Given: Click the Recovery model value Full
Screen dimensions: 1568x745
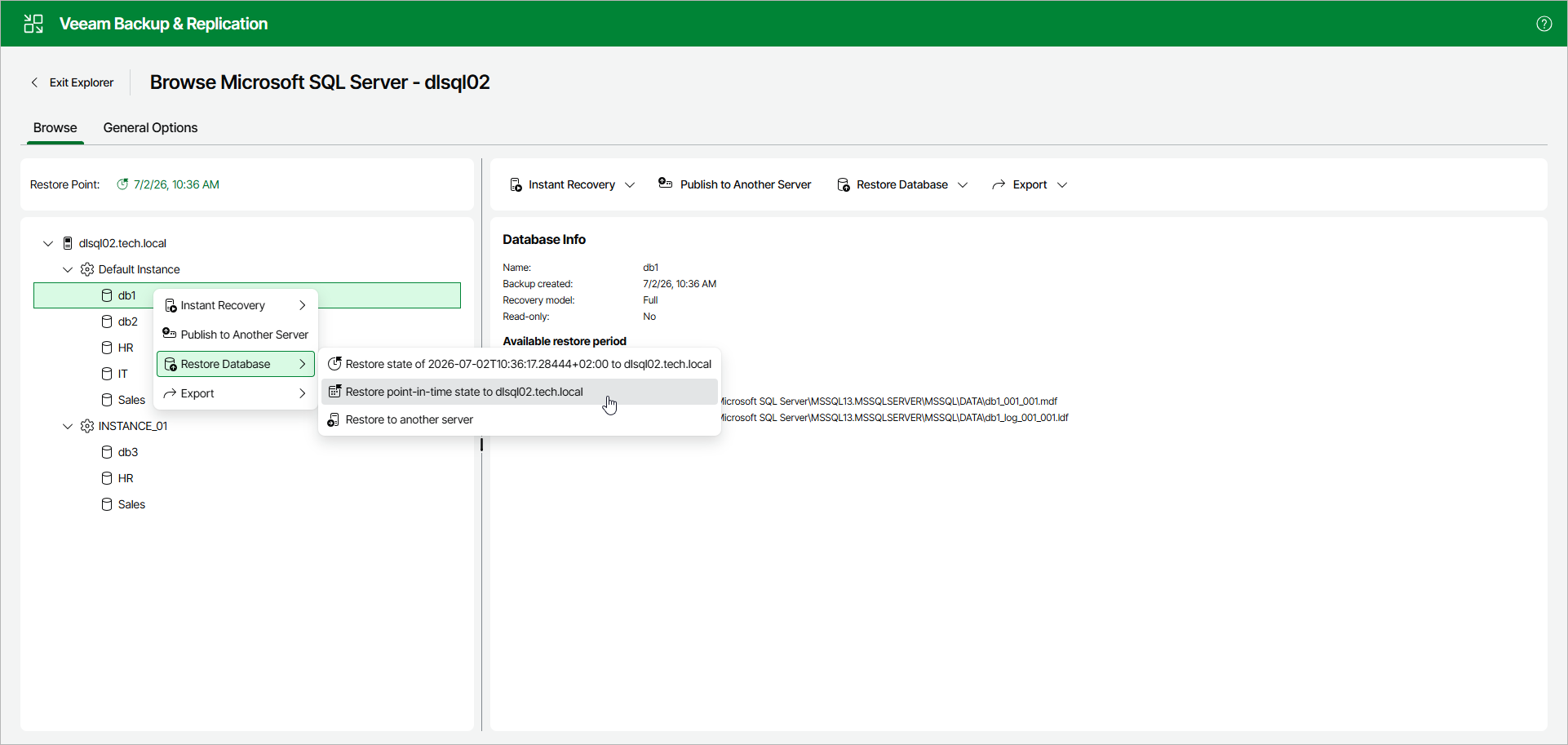Looking at the screenshot, I should [650, 300].
